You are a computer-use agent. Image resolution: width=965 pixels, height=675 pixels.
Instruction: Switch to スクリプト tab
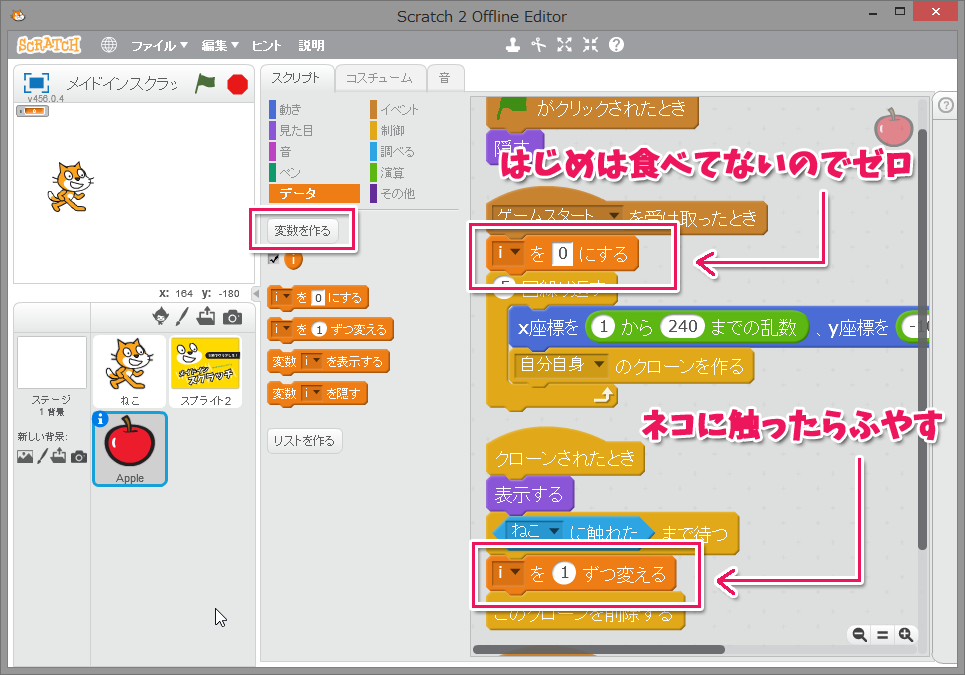(x=297, y=78)
